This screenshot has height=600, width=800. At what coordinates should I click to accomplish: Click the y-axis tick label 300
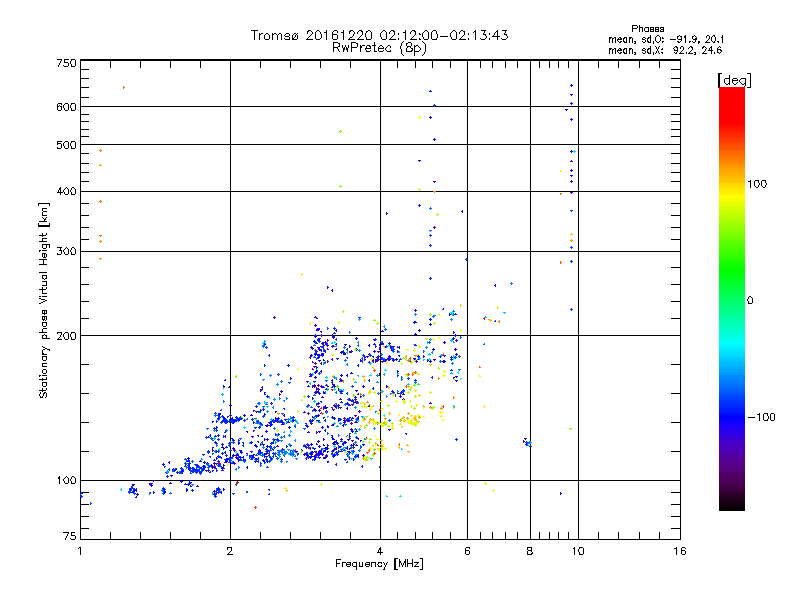click(x=67, y=251)
